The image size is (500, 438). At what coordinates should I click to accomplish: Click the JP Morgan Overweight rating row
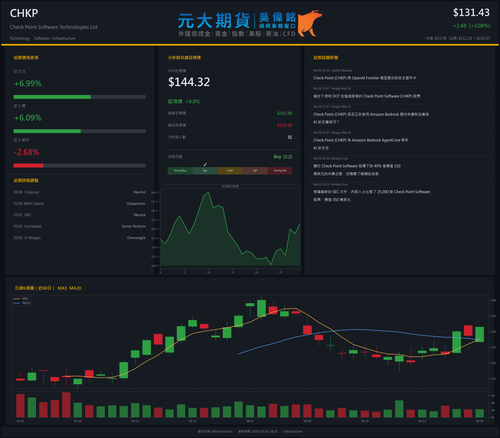point(80,238)
